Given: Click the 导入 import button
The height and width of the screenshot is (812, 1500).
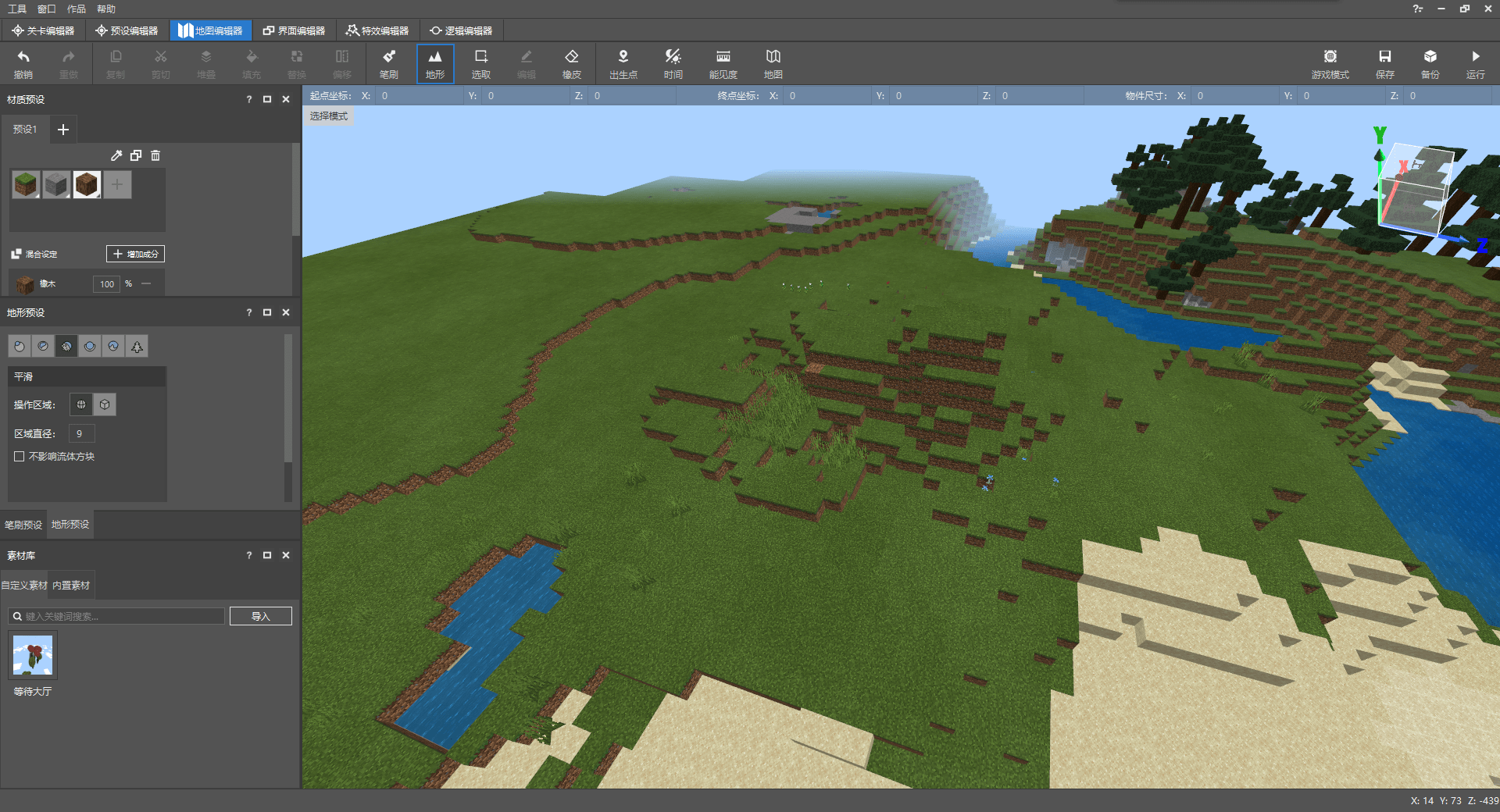Looking at the screenshot, I should pyautogui.click(x=260, y=616).
